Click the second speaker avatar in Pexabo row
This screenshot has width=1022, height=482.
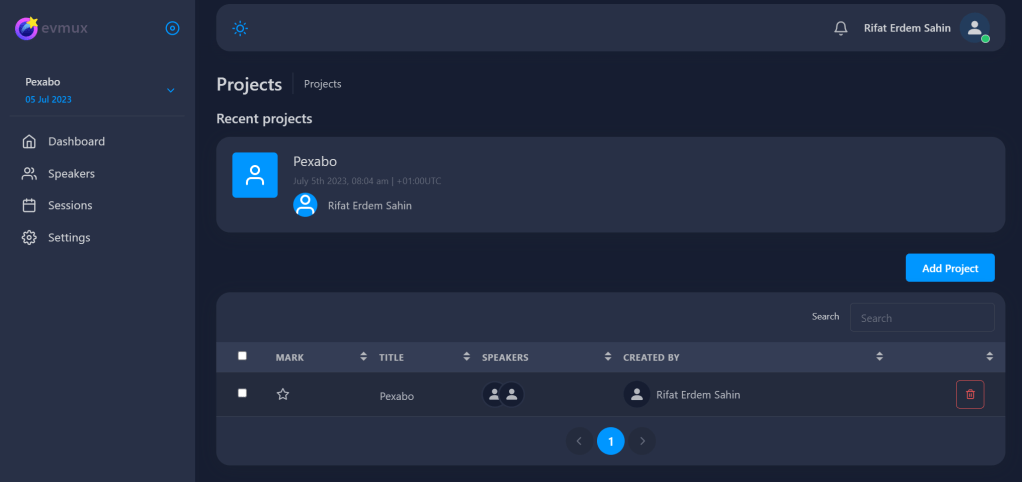click(x=512, y=395)
